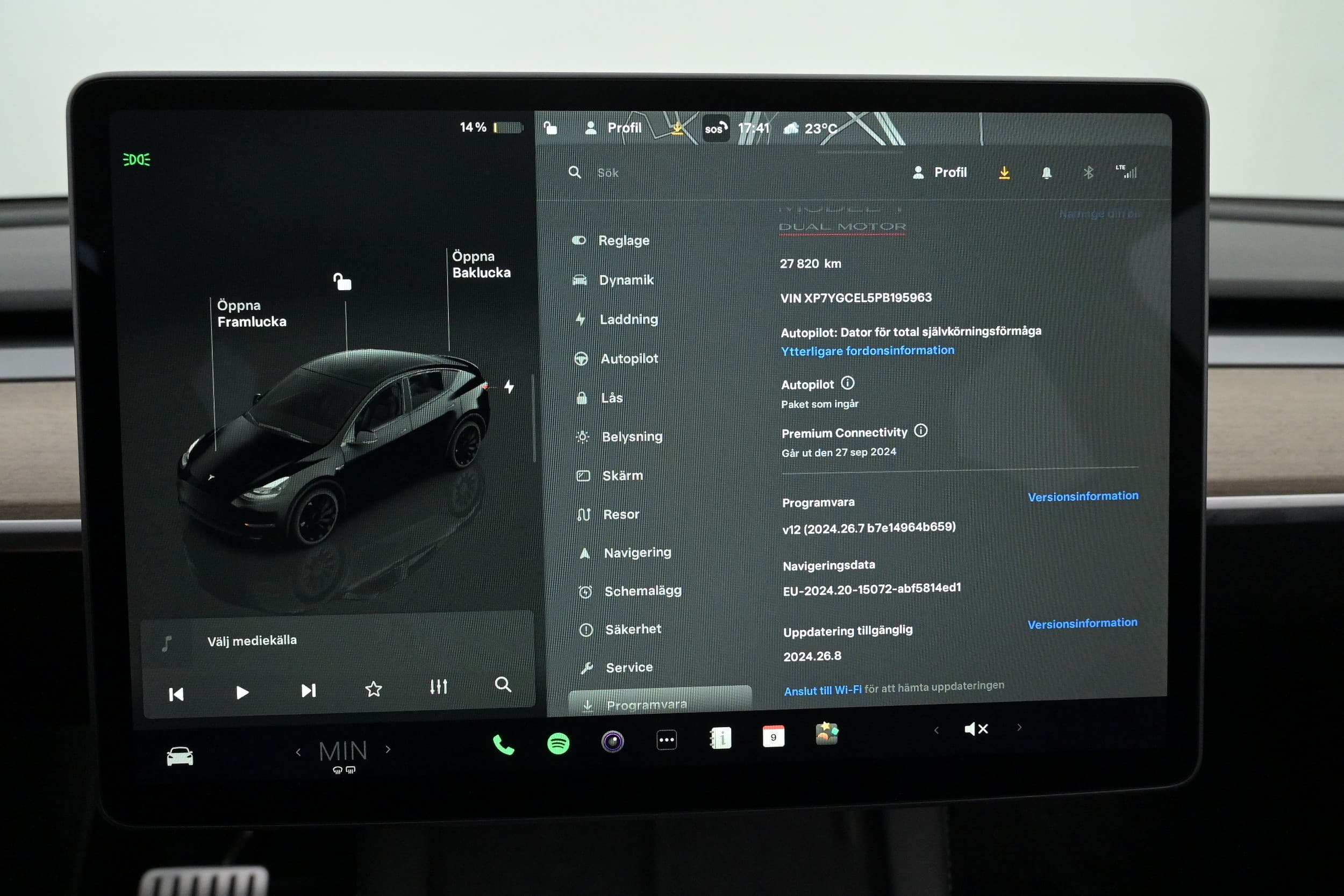Tap Anslut till Wi-Fi link

click(x=823, y=691)
